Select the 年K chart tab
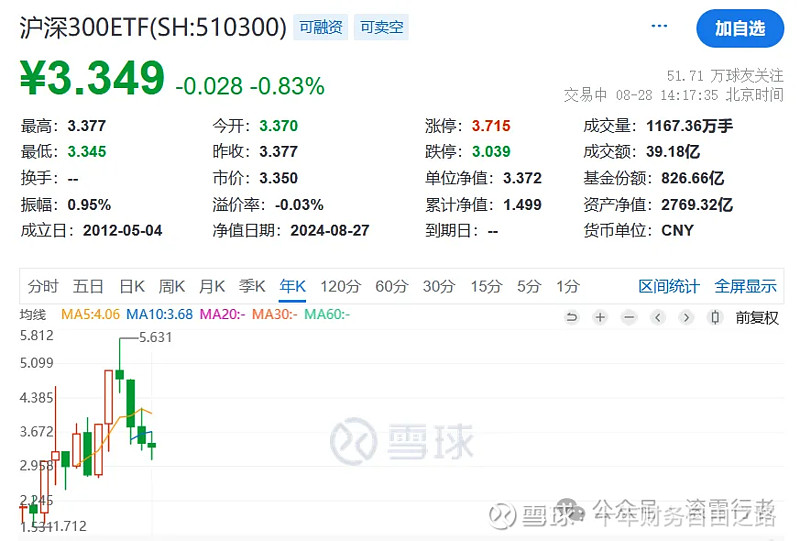 pyautogui.click(x=292, y=286)
